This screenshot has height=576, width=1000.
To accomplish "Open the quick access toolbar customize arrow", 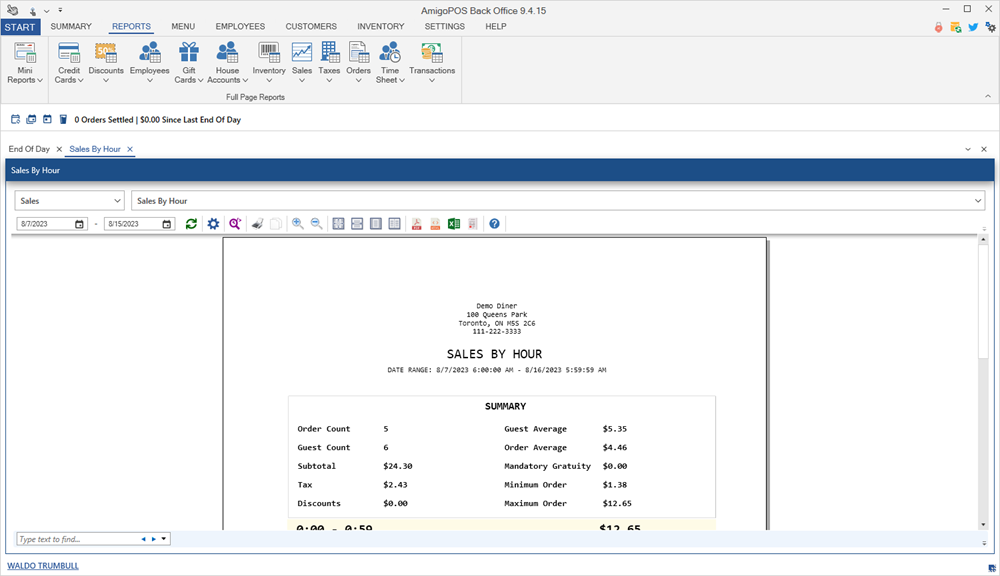I will (x=60, y=10).
